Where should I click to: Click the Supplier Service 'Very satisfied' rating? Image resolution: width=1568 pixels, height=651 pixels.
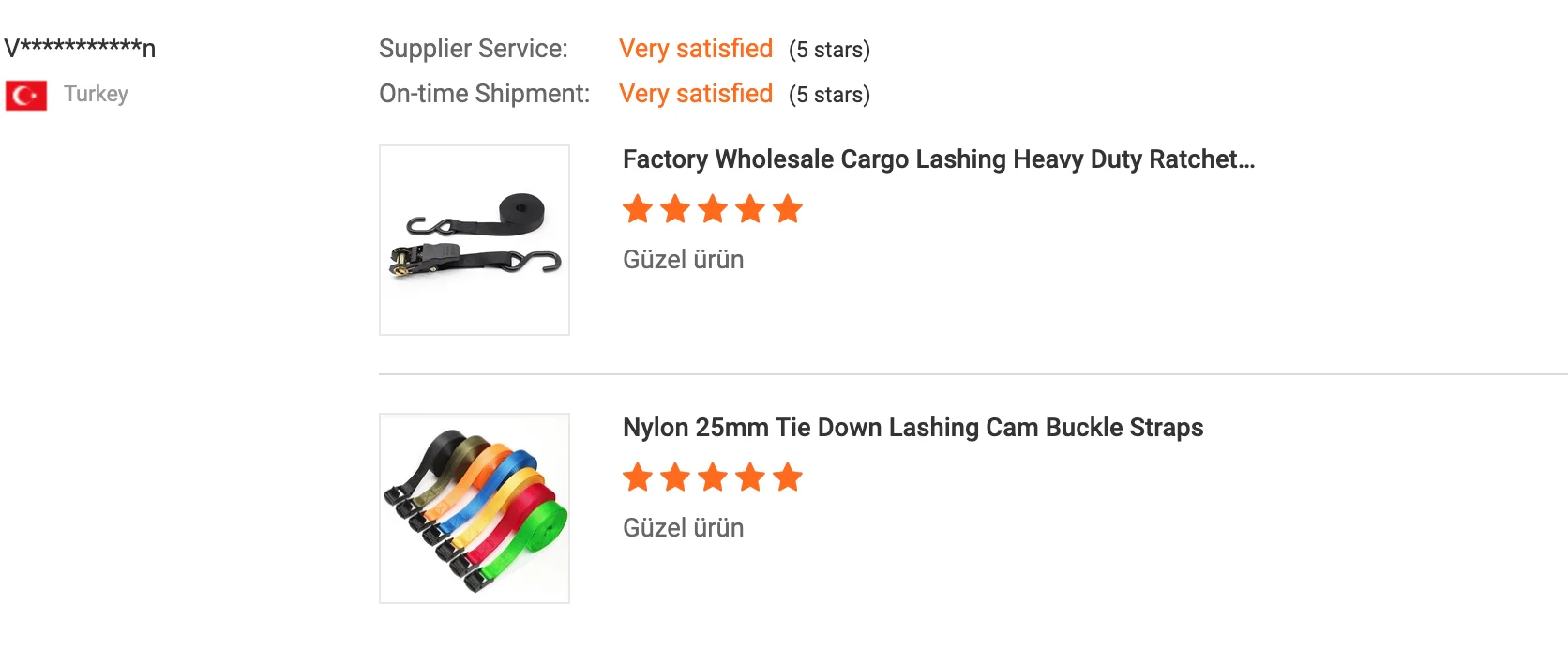point(696,49)
